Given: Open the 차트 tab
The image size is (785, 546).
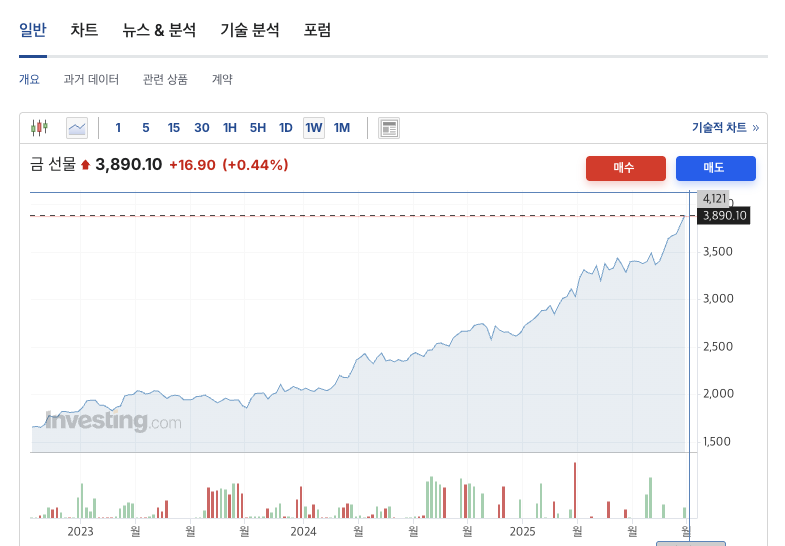Looking at the screenshot, I should pyautogui.click(x=84, y=30).
